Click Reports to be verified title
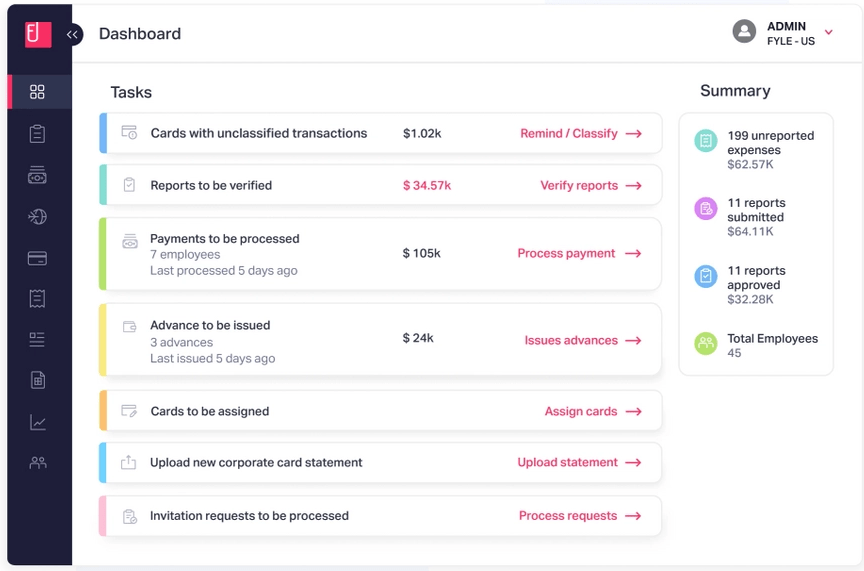This screenshot has width=864, height=571. tap(211, 185)
